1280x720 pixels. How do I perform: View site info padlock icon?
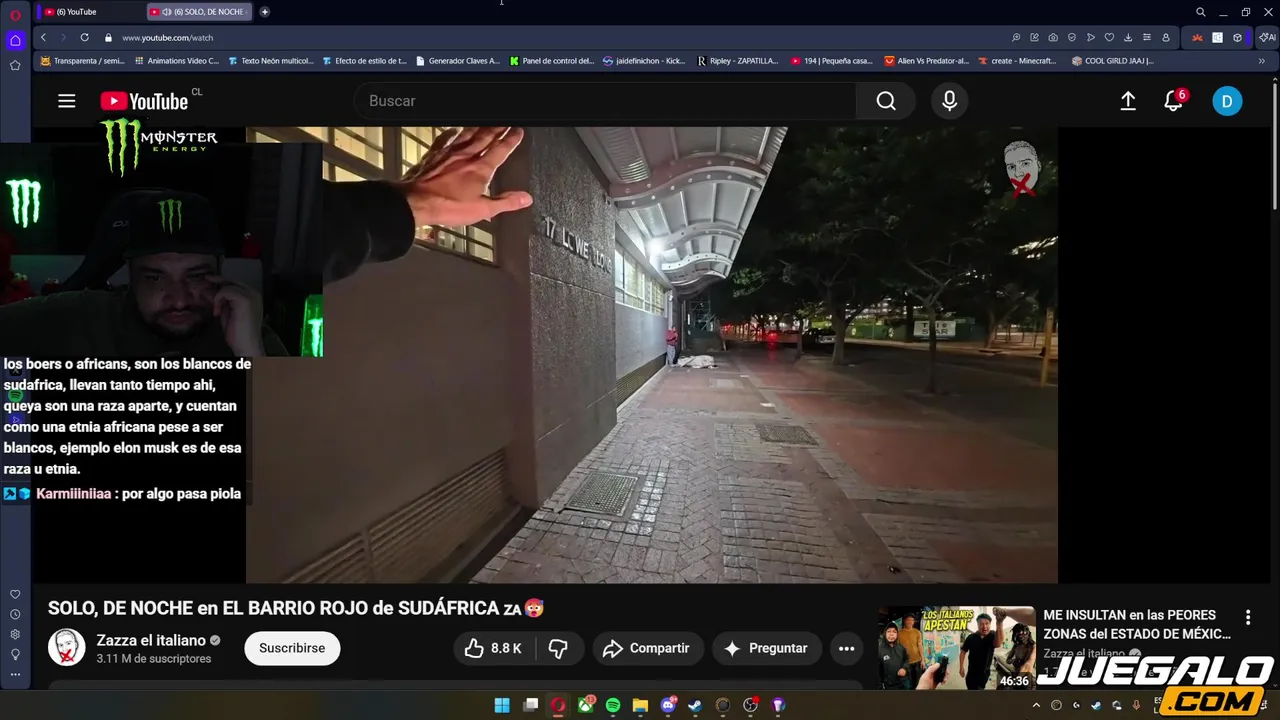[x=108, y=37]
